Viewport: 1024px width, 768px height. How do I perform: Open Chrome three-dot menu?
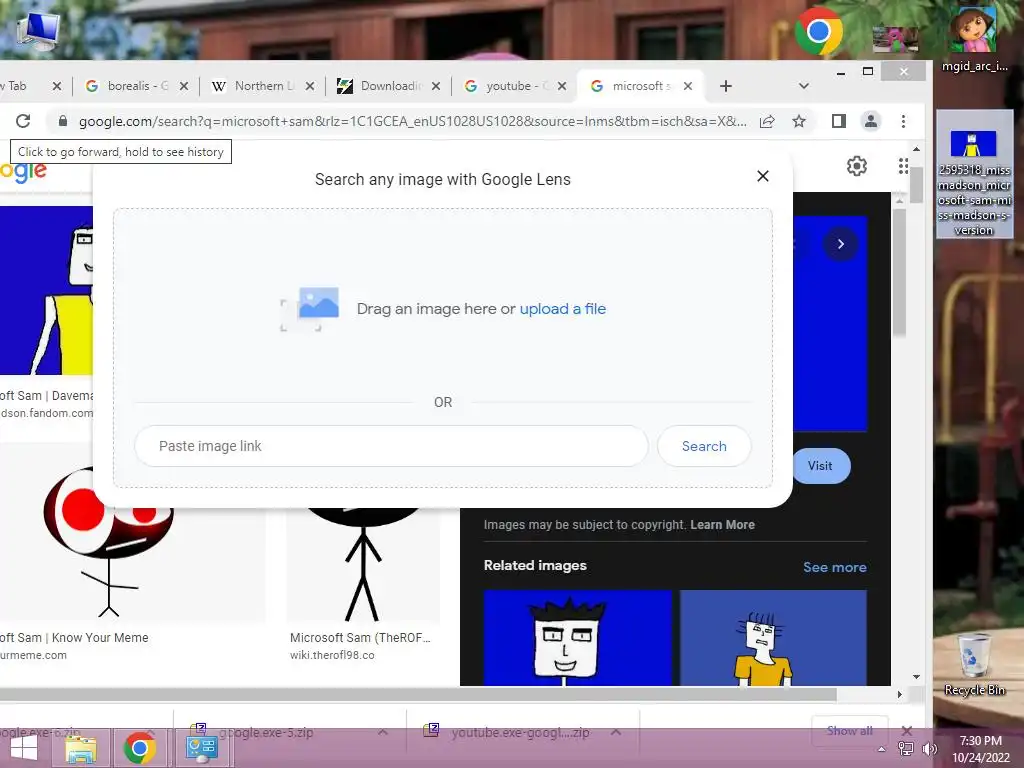(903, 121)
